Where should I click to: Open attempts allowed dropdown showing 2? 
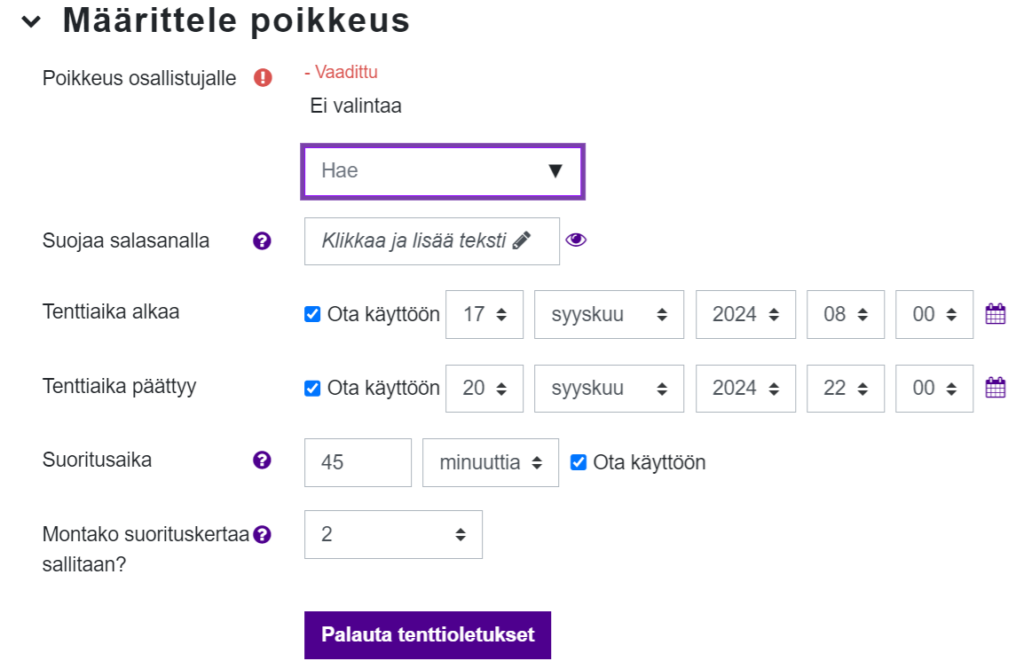(393, 534)
